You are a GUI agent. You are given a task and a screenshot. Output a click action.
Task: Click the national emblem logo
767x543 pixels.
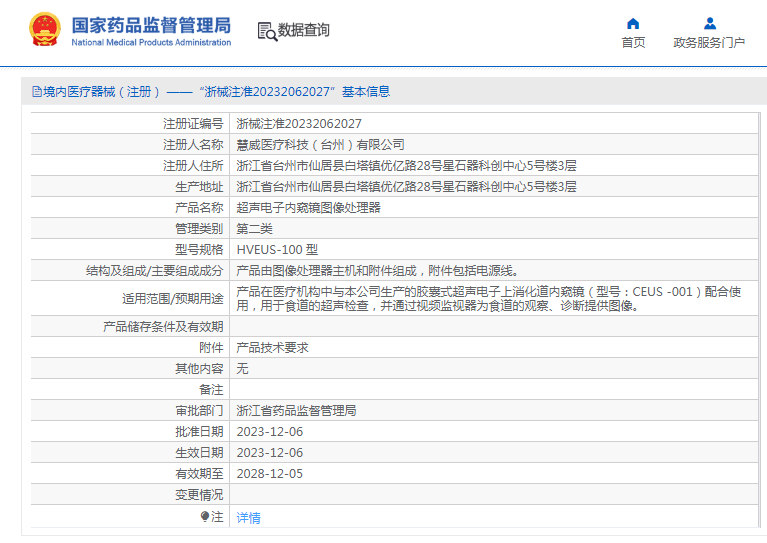pos(45,30)
